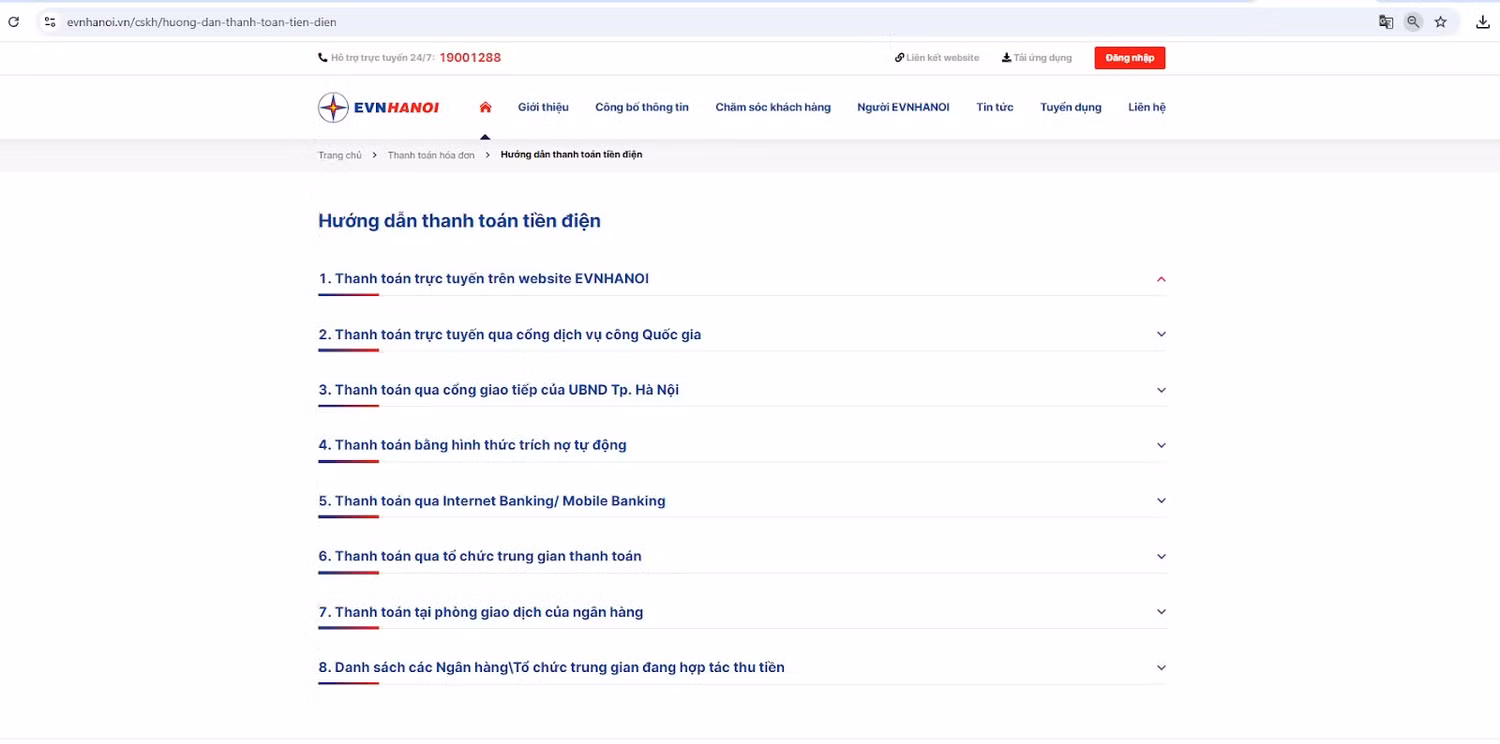
Task: Expand chevron for section 8 Danh sách các Ngân hàng
Action: [x=1161, y=667]
